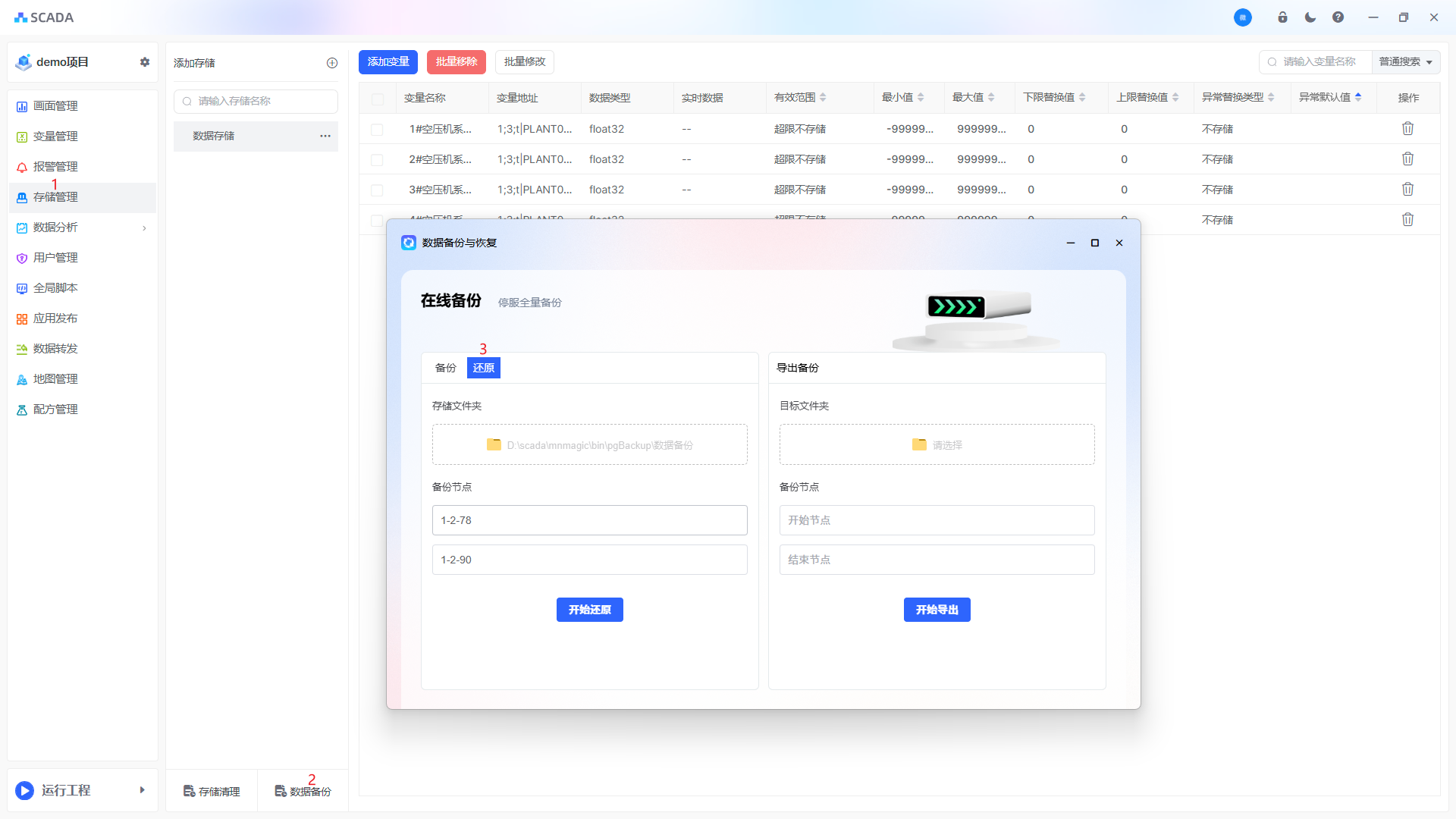Viewport: 1456px width, 819px height.
Task: Check the 2#空压机 row checkbox
Action: tap(377, 160)
